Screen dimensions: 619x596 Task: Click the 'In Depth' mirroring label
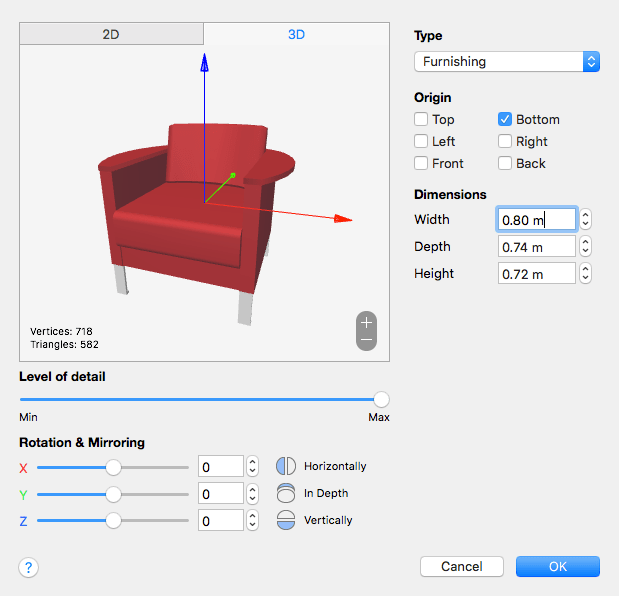[326, 493]
